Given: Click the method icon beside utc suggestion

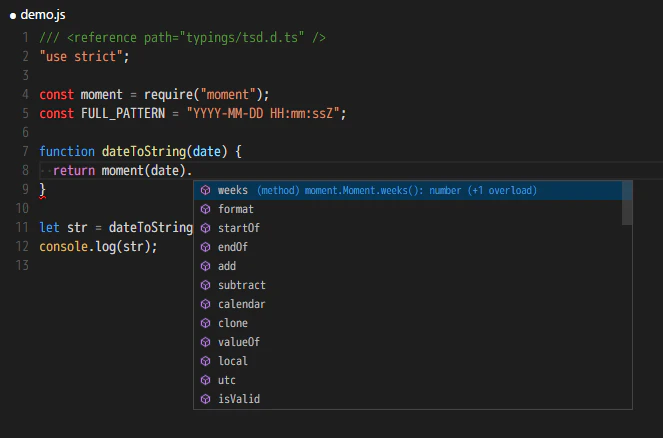Looking at the screenshot, I should point(205,380).
